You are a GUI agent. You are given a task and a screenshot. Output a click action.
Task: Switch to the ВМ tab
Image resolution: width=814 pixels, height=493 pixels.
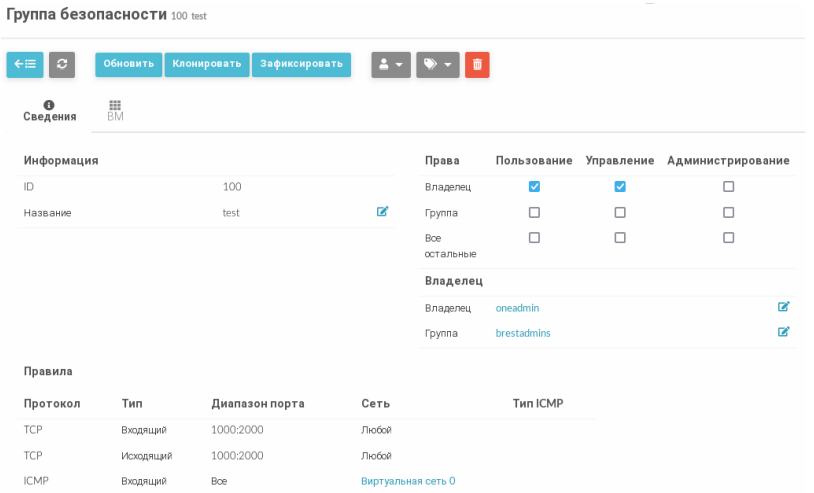[x=115, y=110]
